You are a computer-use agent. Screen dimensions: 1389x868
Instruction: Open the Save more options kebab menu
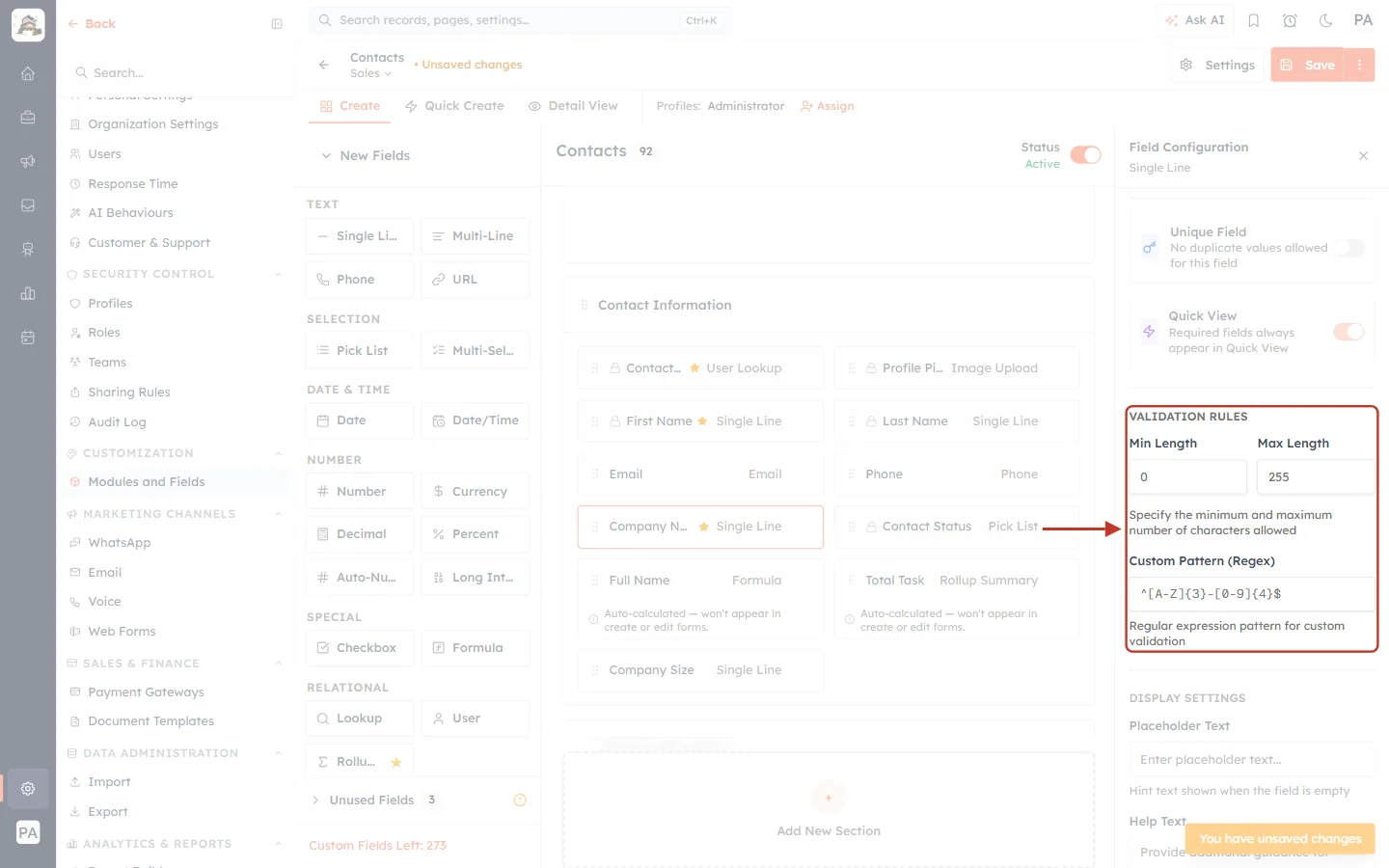pos(1360,65)
